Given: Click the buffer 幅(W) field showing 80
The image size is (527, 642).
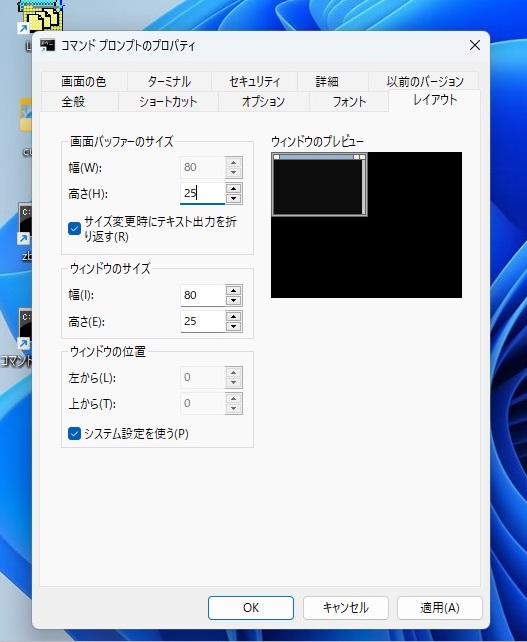Looking at the screenshot, I should 203,167.
